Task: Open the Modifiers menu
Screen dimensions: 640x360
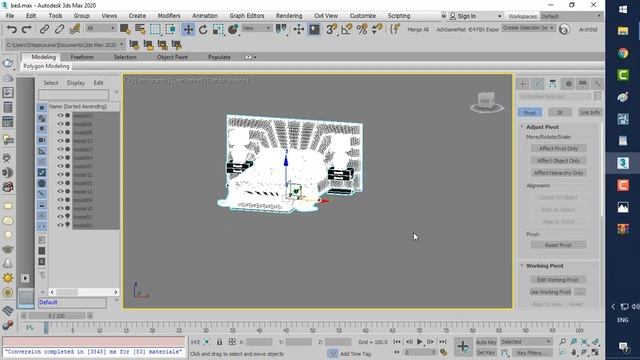Action: (169, 16)
